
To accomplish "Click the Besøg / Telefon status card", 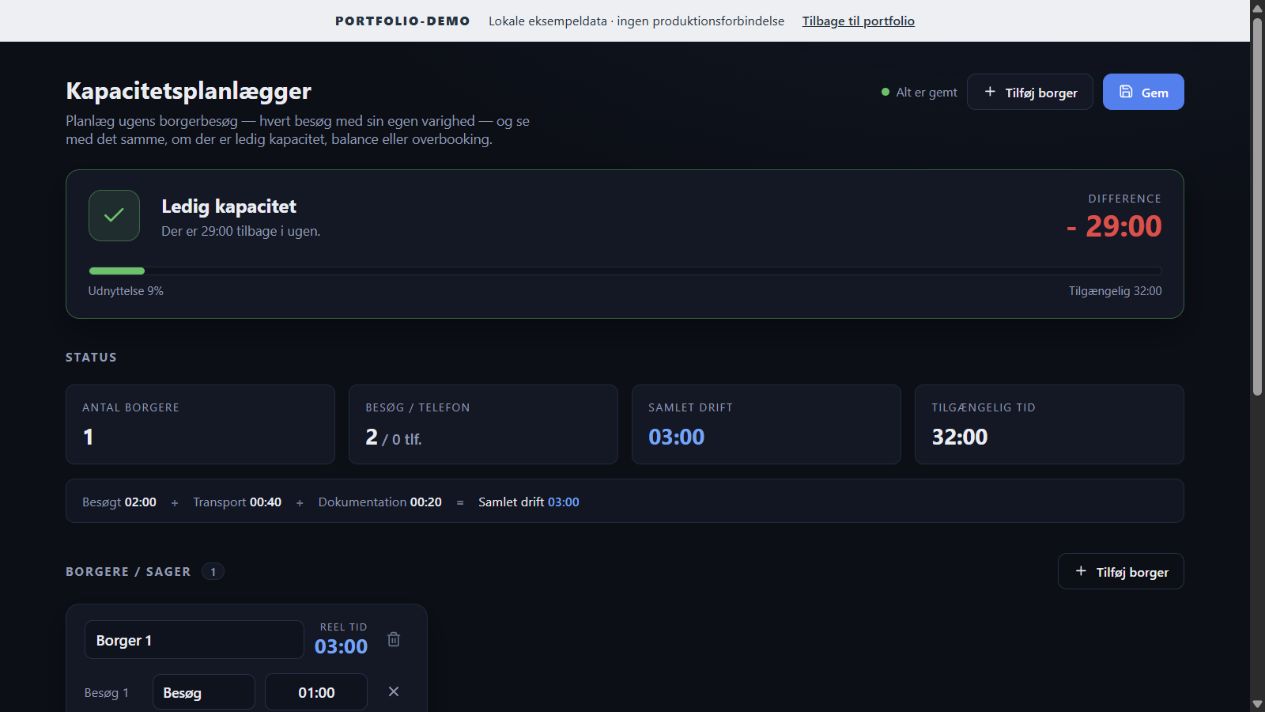I will [483, 424].
